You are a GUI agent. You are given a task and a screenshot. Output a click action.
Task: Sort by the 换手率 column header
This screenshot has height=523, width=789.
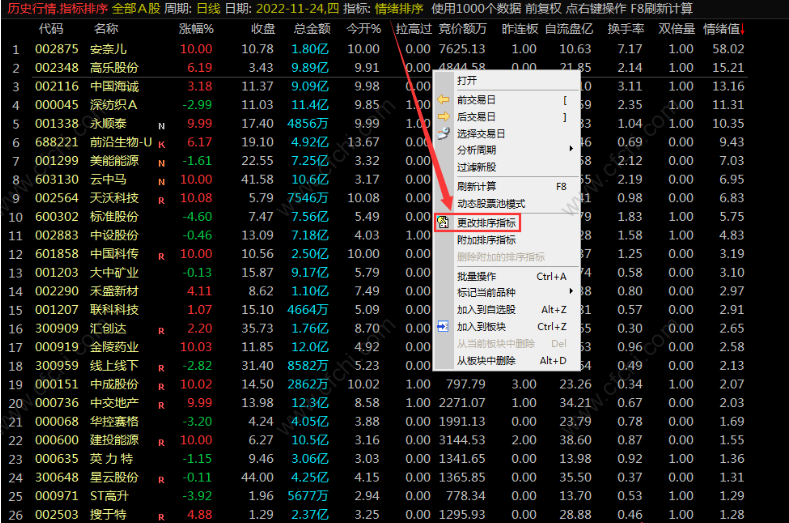[x=625, y=29]
